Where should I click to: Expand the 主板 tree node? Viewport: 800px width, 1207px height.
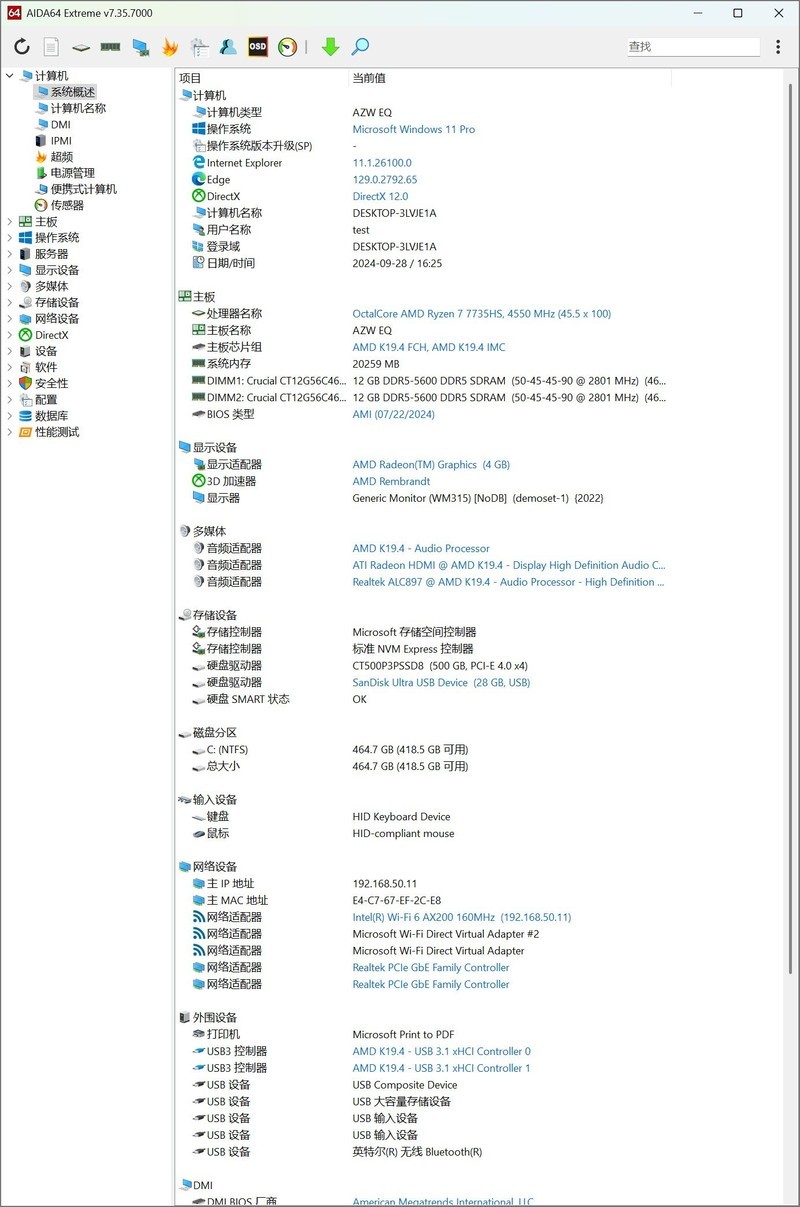[10, 222]
